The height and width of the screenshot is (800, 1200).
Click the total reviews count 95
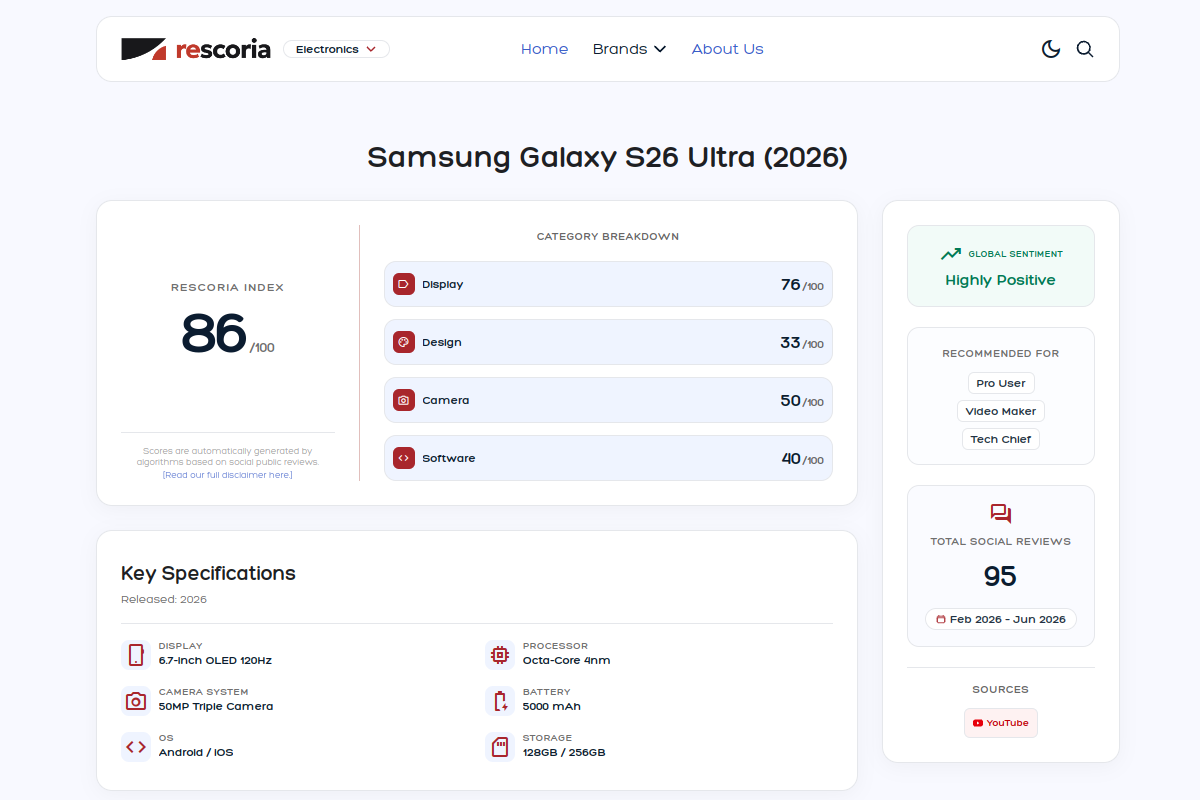pos(1000,576)
